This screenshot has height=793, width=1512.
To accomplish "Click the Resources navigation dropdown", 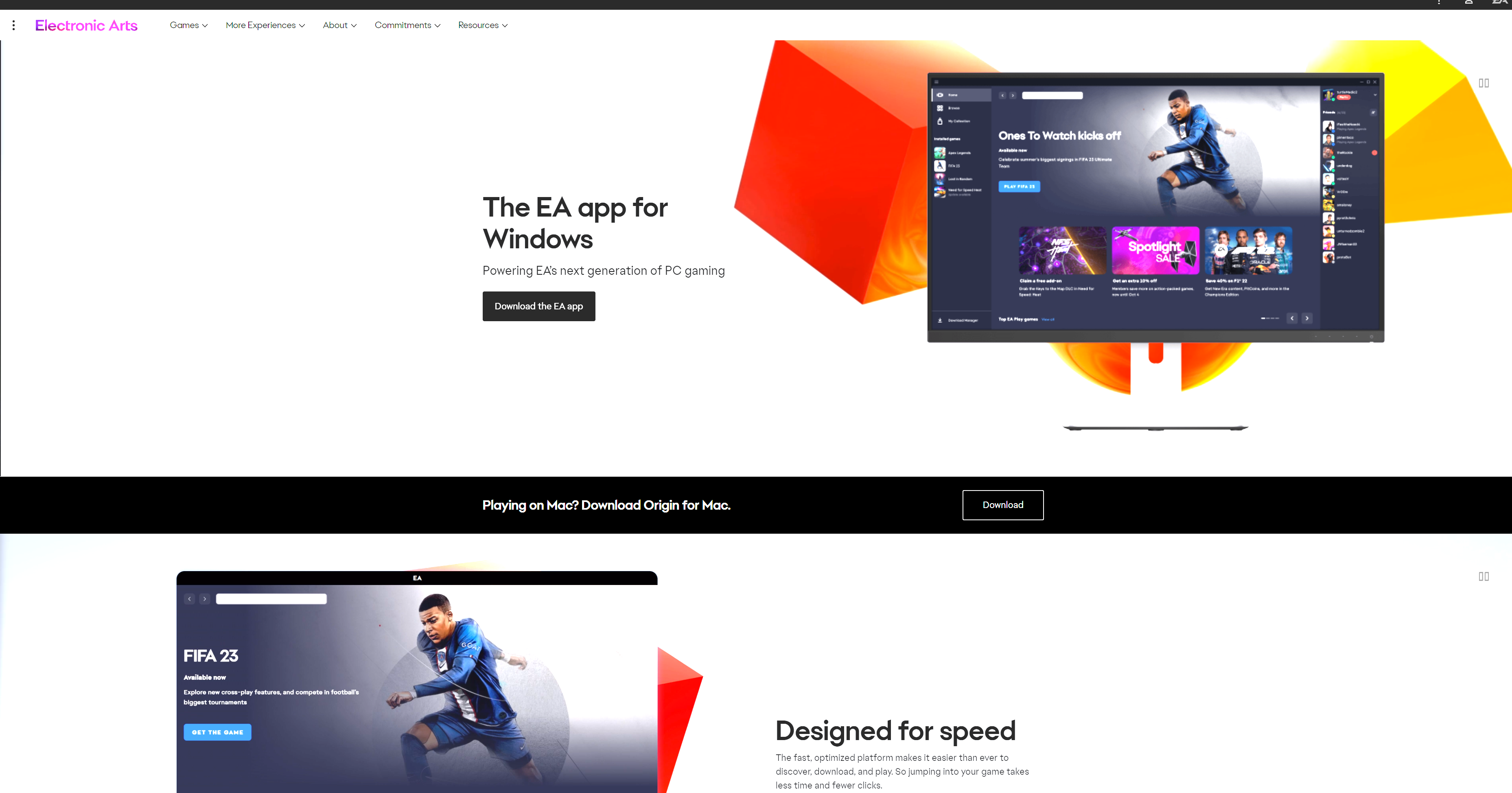I will click(482, 25).
